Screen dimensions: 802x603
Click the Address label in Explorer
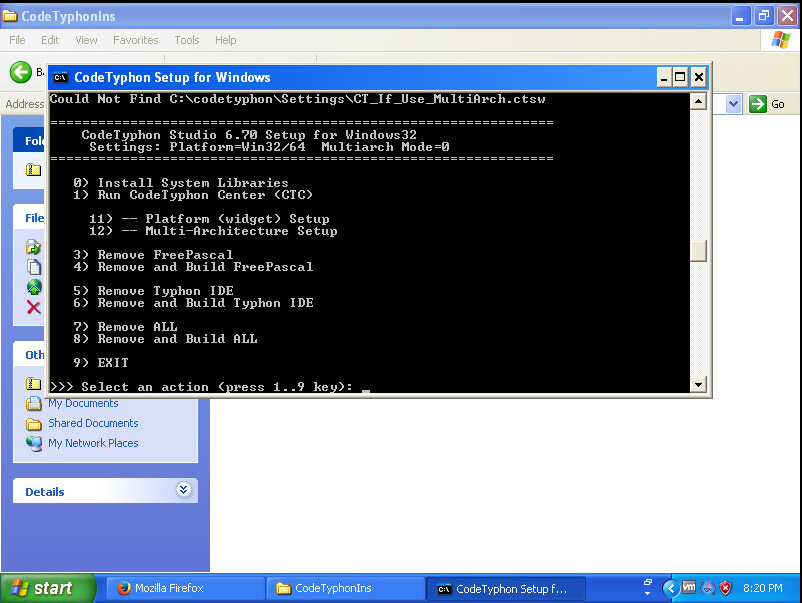coord(25,104)
